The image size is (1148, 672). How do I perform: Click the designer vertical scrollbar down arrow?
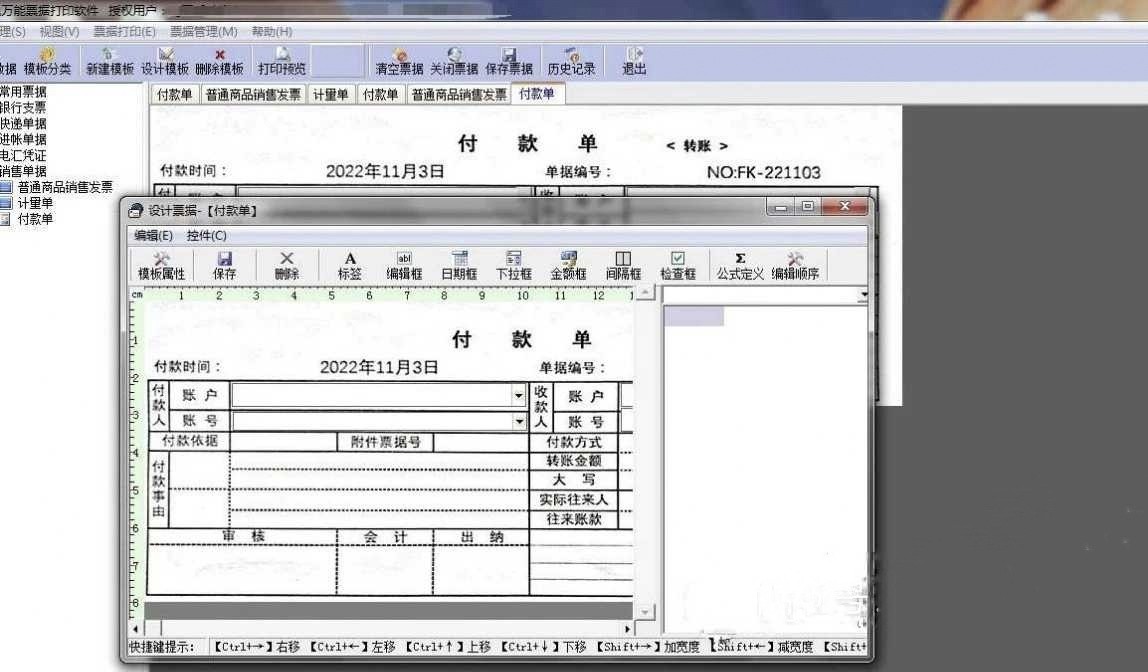tap(644, 612)
